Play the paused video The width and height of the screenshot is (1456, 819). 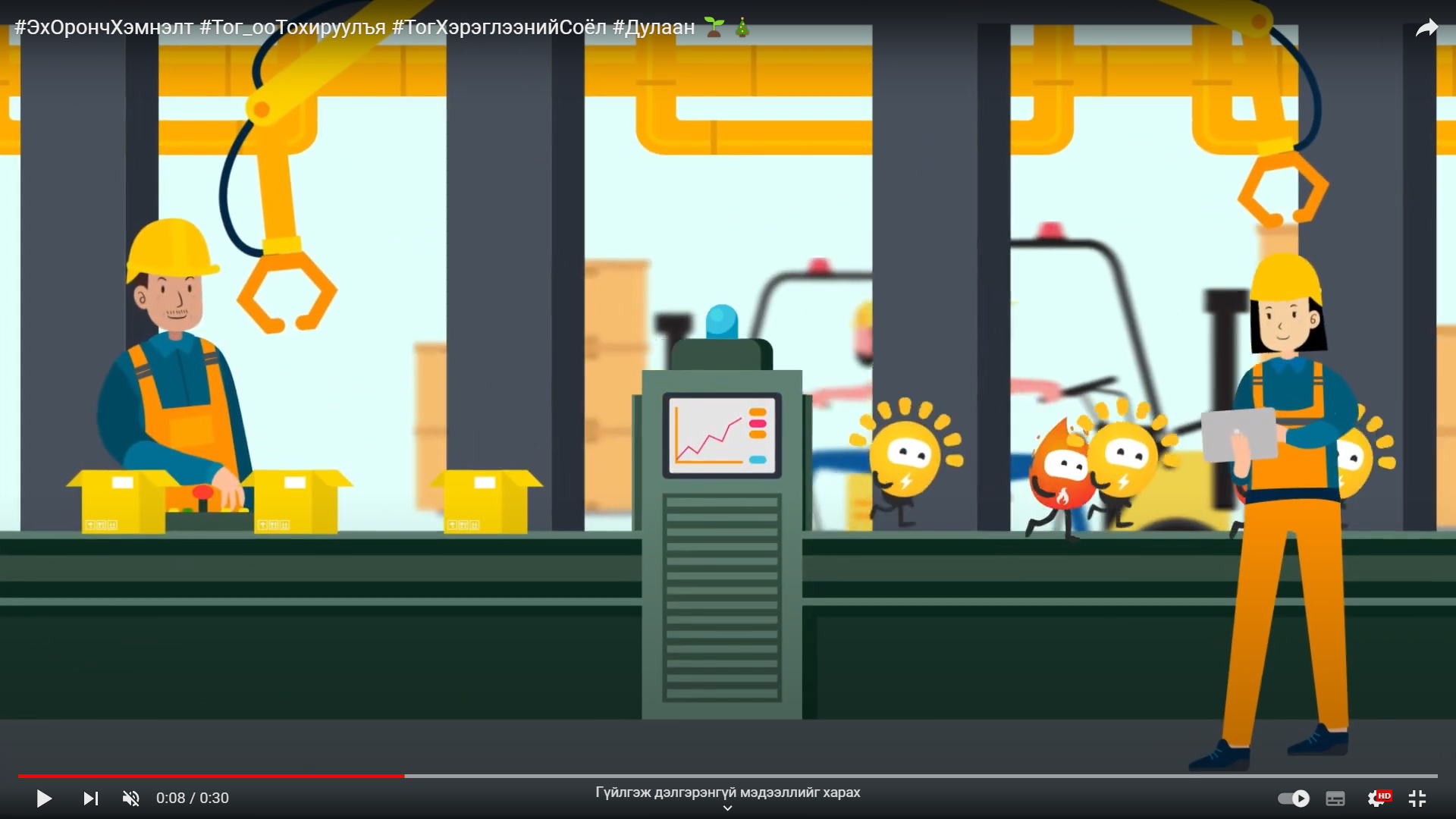[x=44, y=799]
